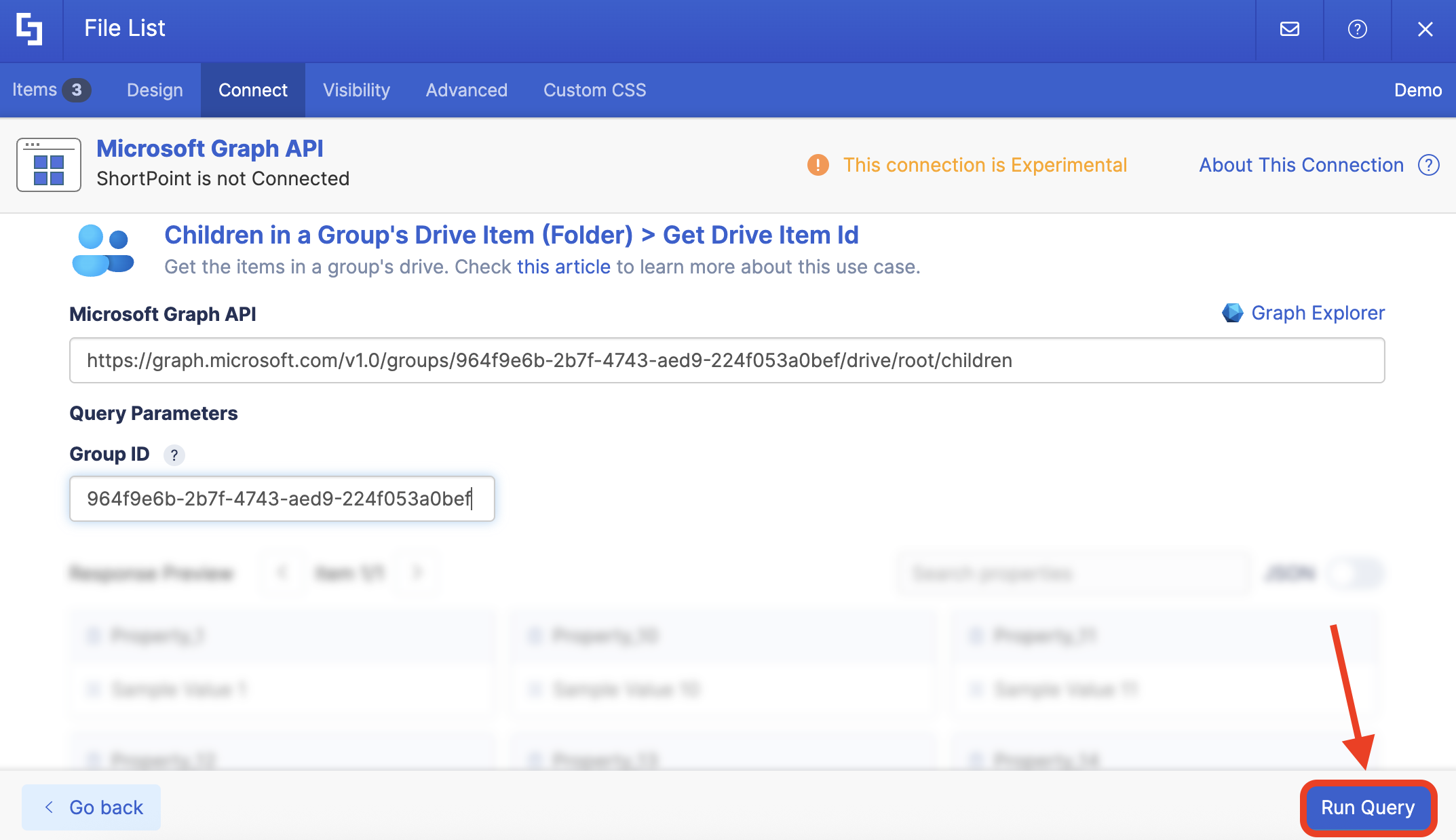This screenshot has width=1456, height=840.
Task: Click the group people avatar icon
Action: pyautogui.click(x=103, y=250)
